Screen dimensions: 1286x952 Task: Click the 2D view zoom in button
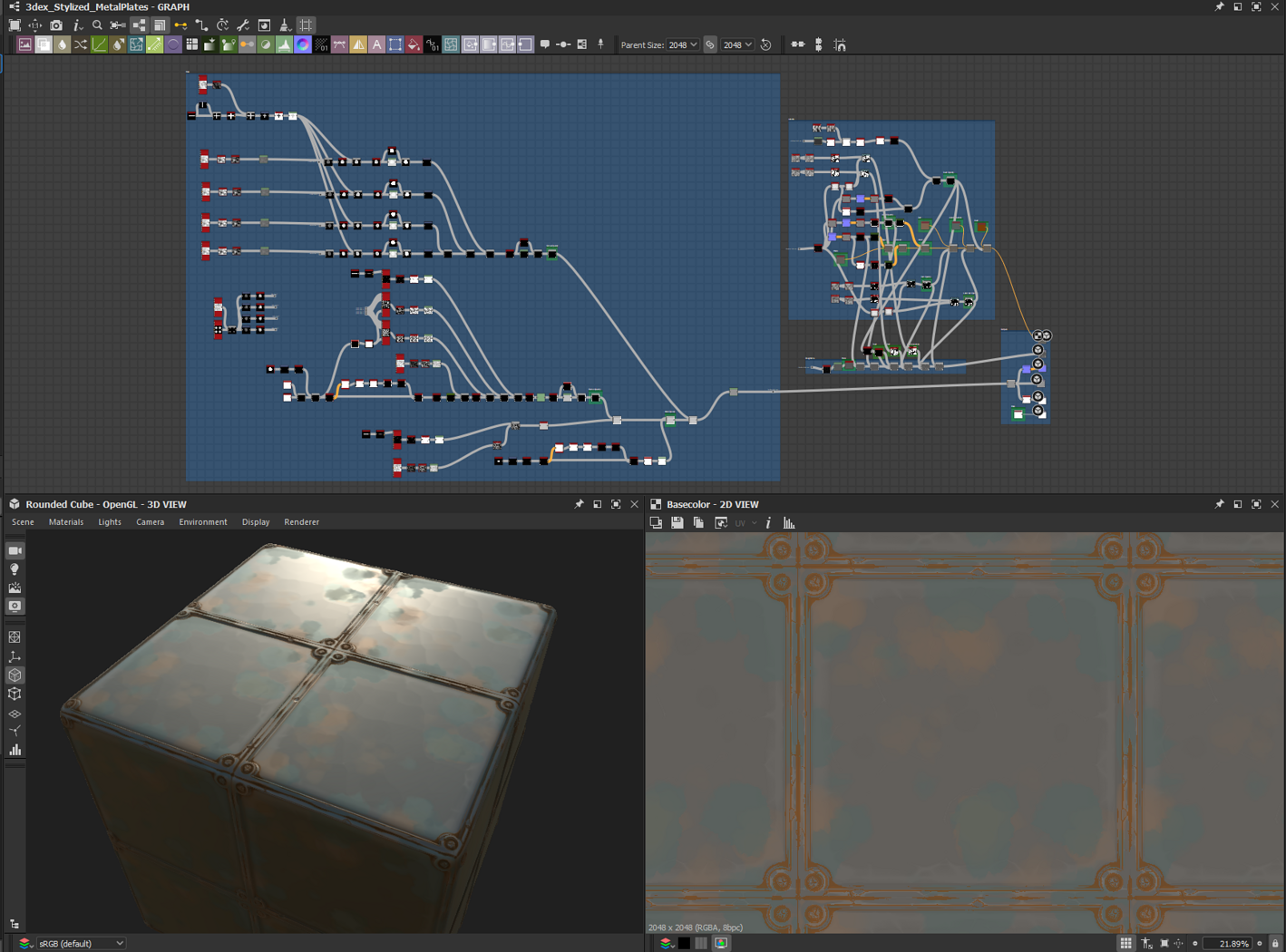point(1260,944)
